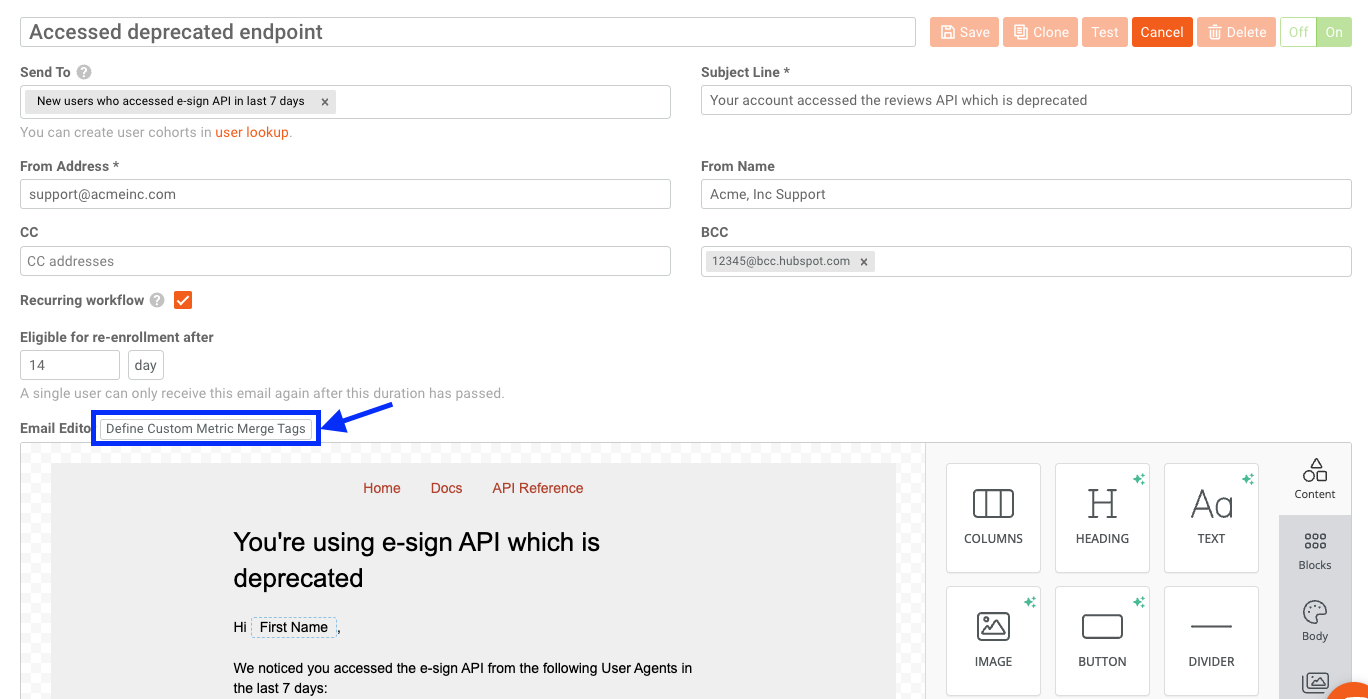Click the From Address field

point(345,194)
